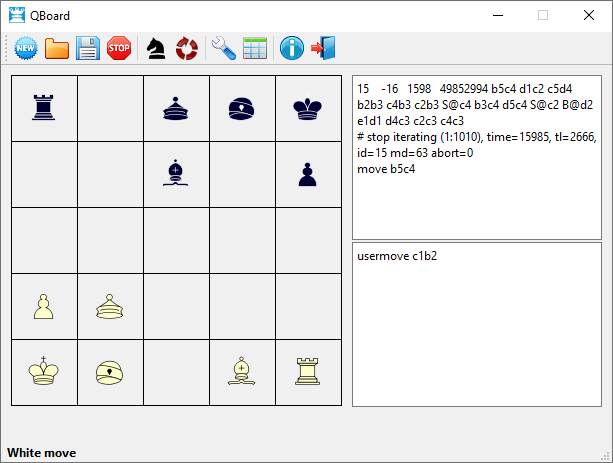Click the principal variation line starting with 15

tap(464, 89)
